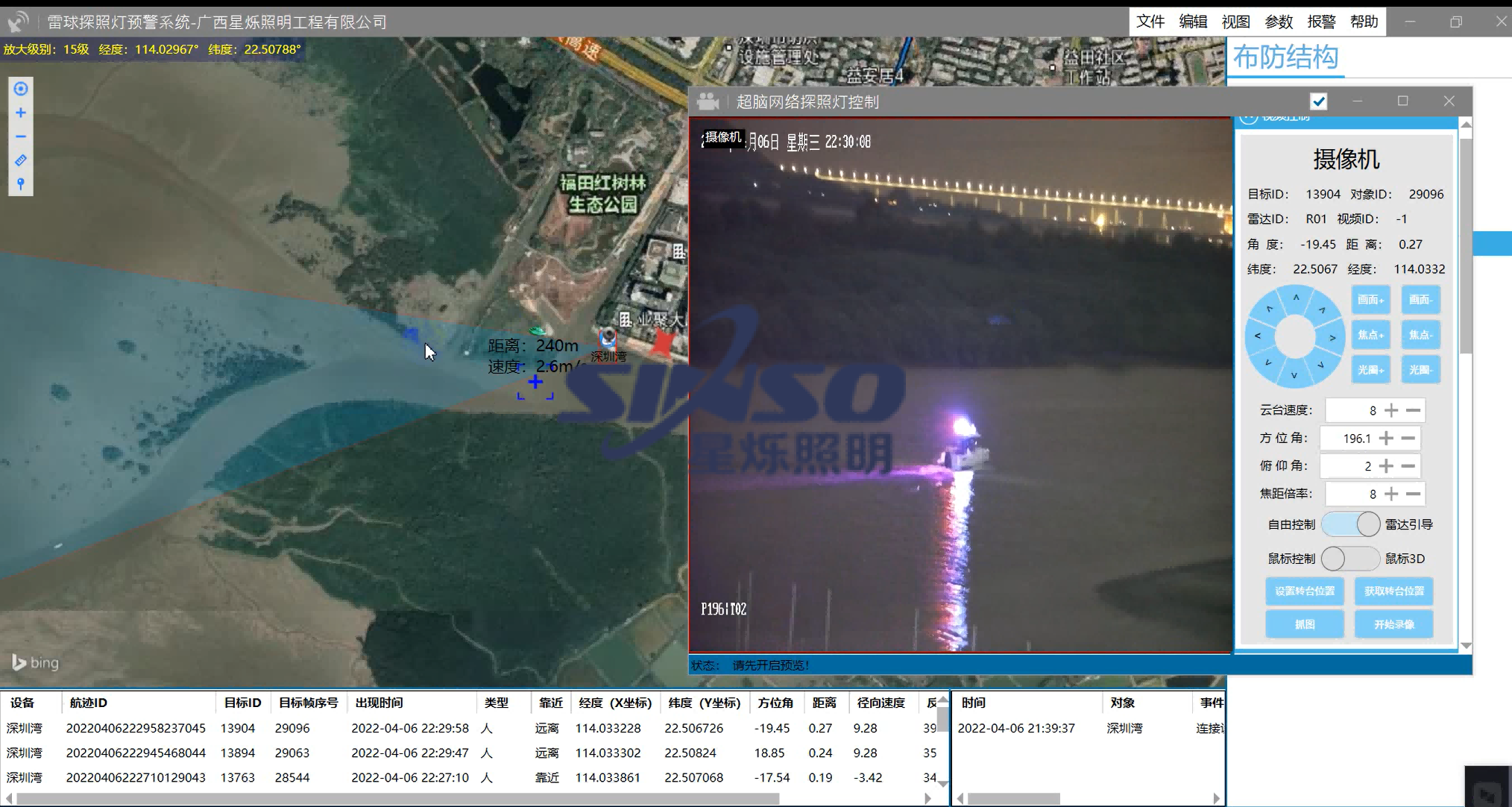The width and height of the screenshot is (1512, 807).
Task: Toggle free control / radar guidance switch
Action: click(1350, 524)
